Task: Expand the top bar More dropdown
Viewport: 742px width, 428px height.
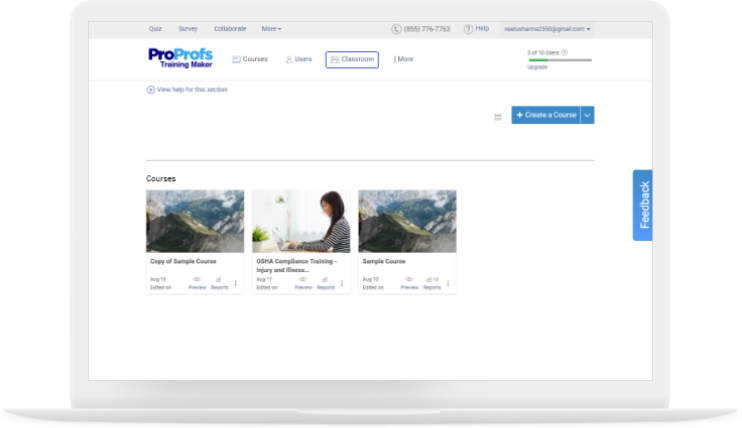Action: click(x=271, y=29)
